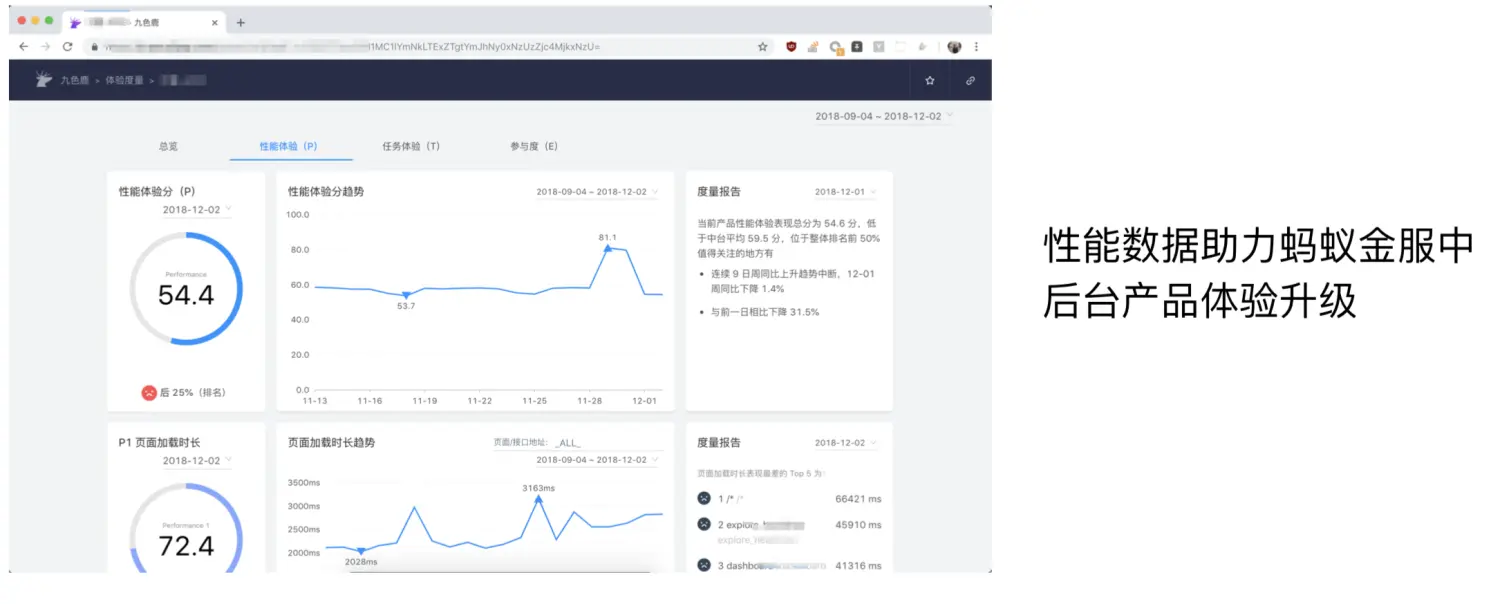1500x604 pixels.
Task: Click the browser back arrow
Action: pos(24,46)
